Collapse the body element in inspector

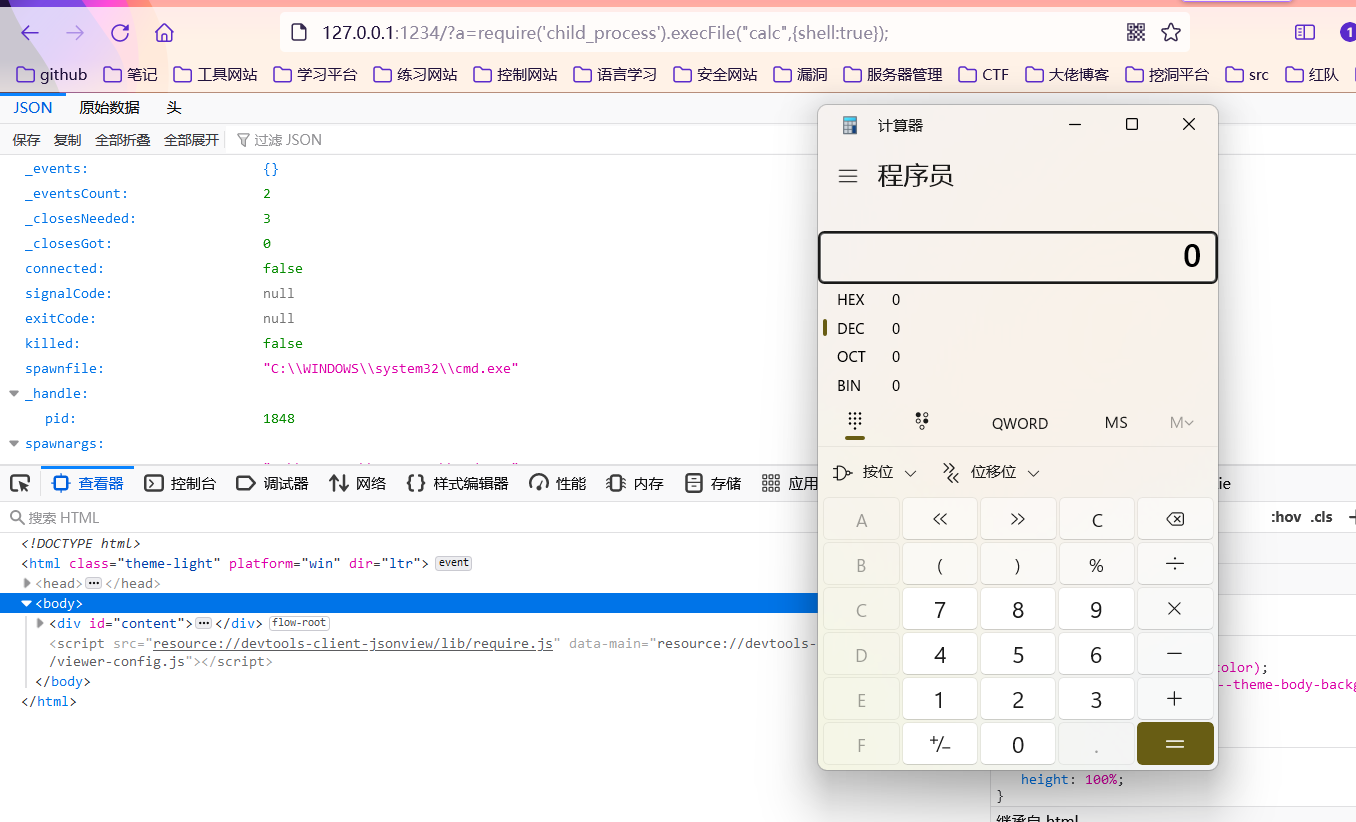28,603
